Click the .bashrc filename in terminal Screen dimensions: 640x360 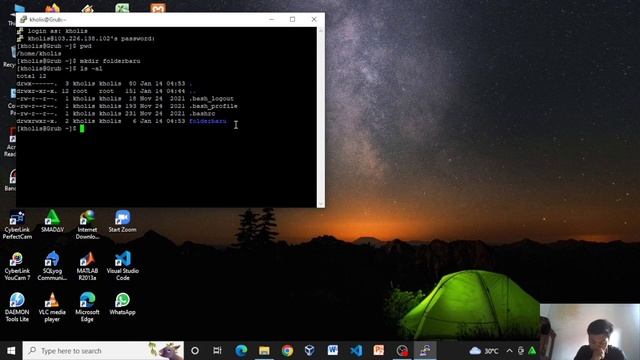[x=202, y=113]
